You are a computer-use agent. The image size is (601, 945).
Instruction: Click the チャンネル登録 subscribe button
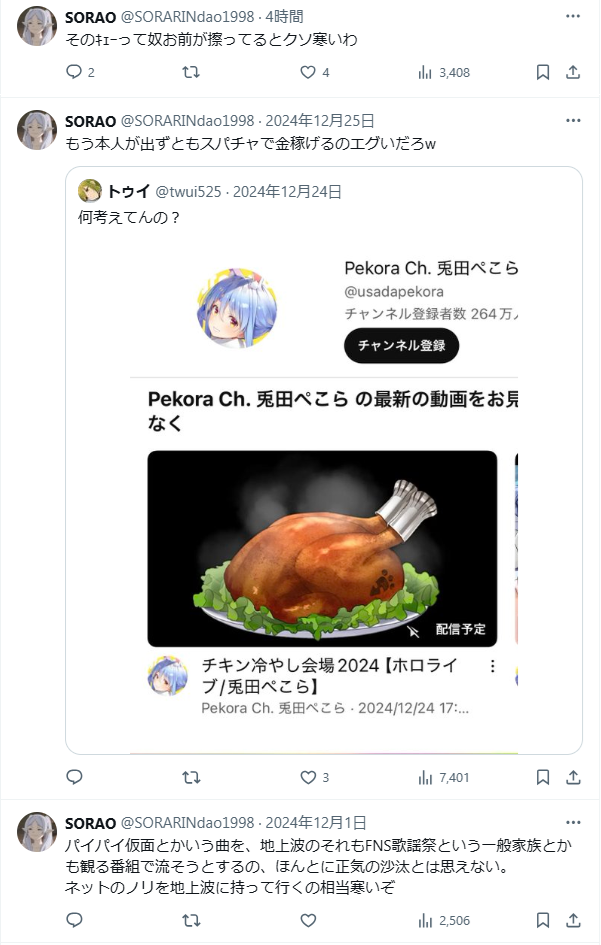(x=401, y=345)
